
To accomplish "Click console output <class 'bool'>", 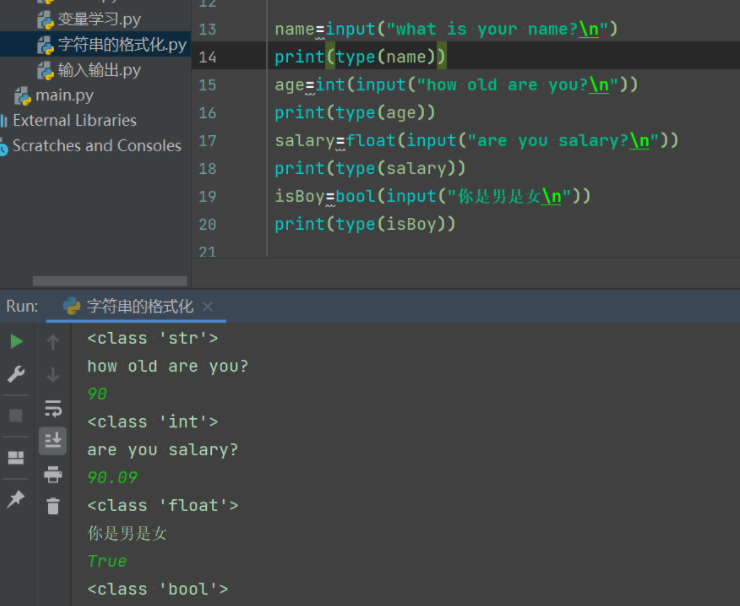I will pyautogui.click(x=158, y=589).
